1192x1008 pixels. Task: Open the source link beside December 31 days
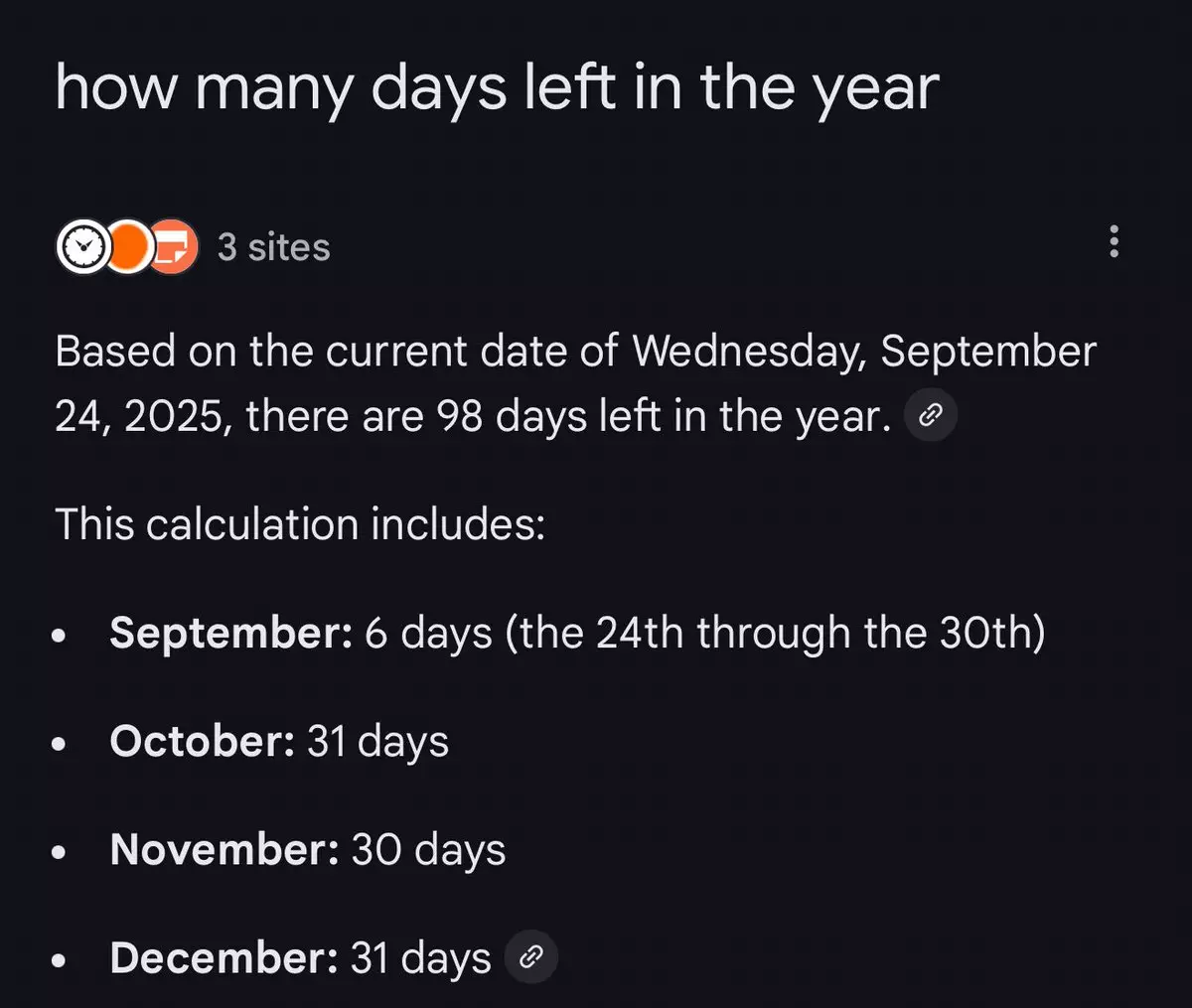coord(531,957)
